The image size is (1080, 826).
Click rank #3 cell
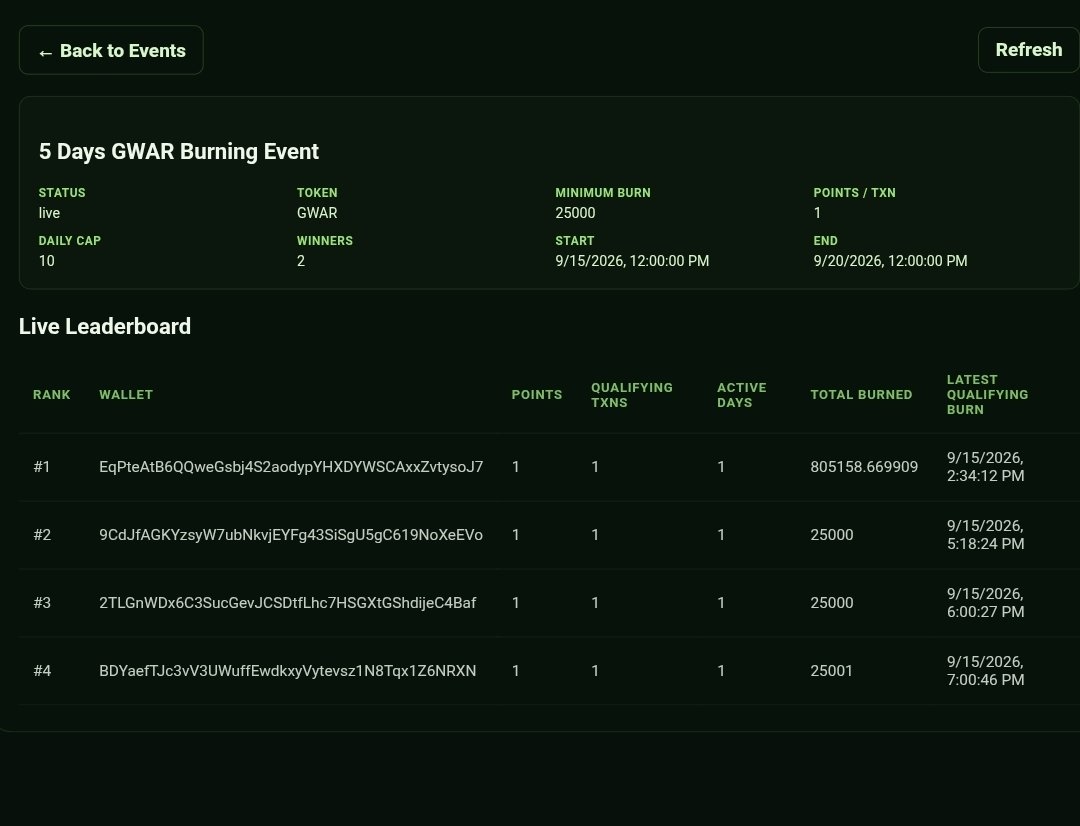click(42, 603)
